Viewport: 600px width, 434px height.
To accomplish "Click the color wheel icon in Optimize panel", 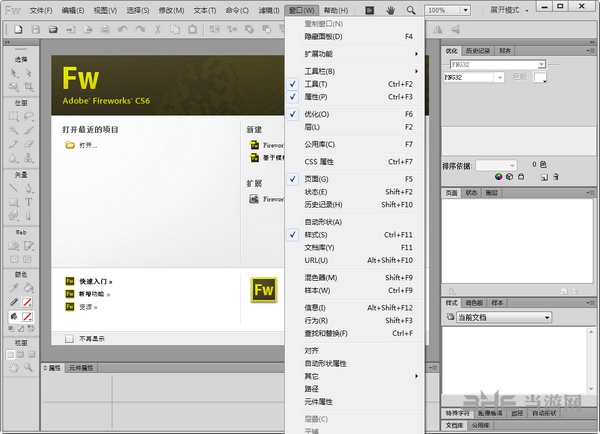I will click(x=498, y=177).
